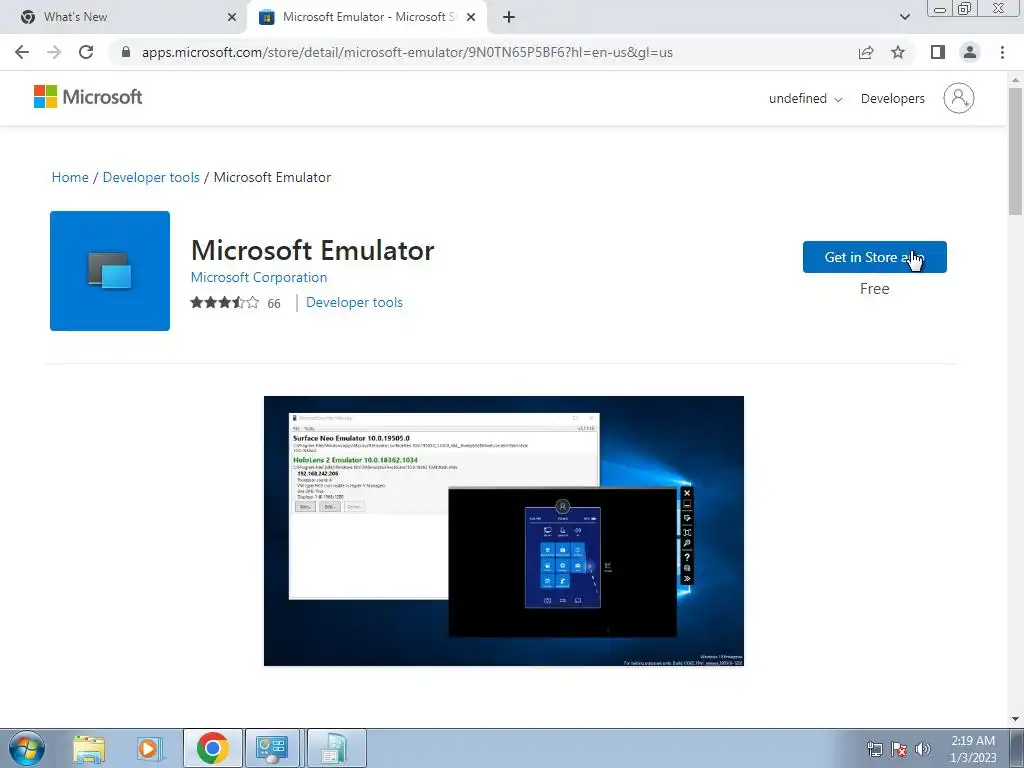The image size is (1024, 768).
Task: Open Developer tools category link beside rating
Action: click(354, 302)
